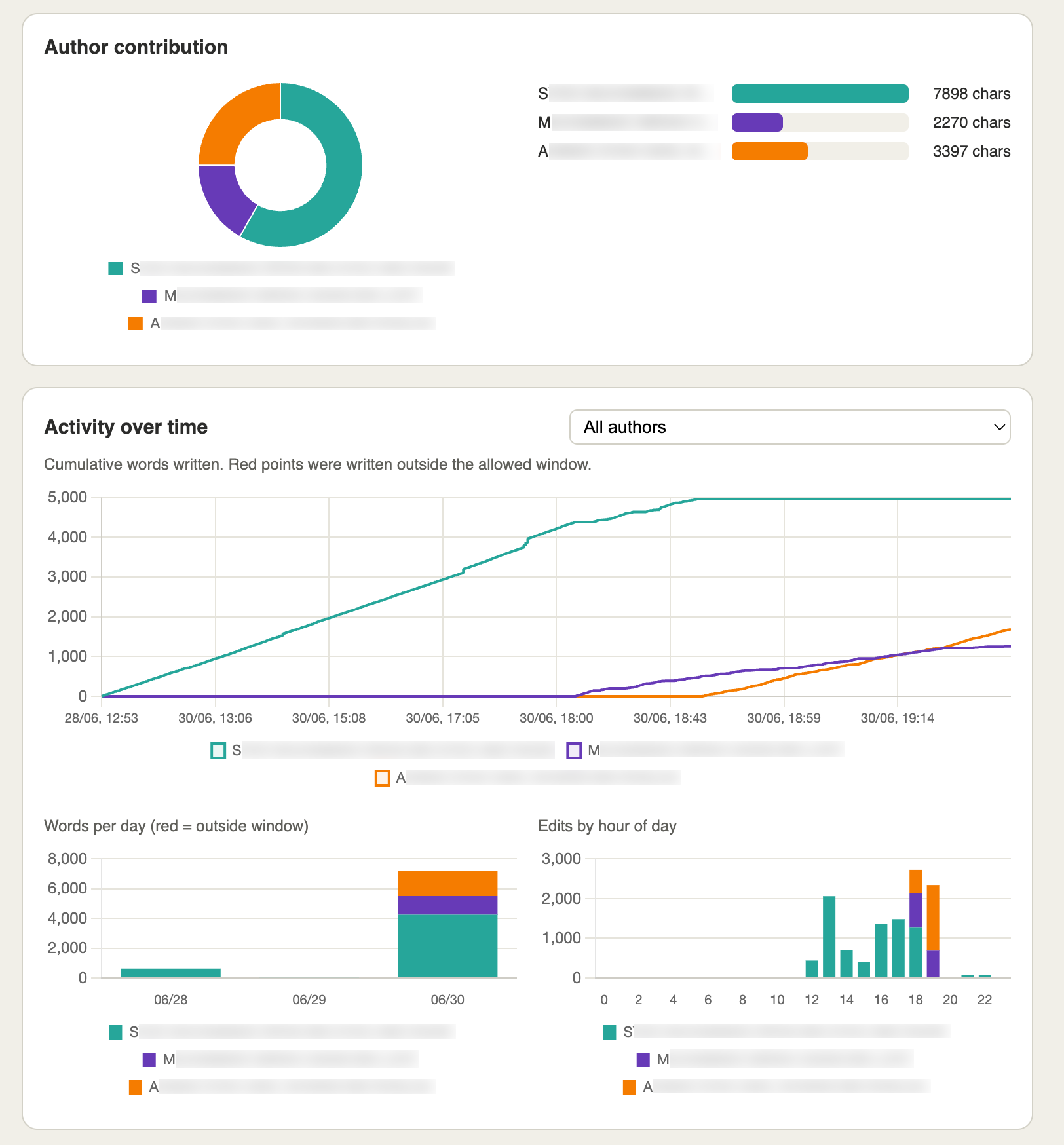This screenshot has width=1064, height=1145.
Task: Click the teal segment of 06/30 bar
Action: pyautogui.click(x=447, y=946)
